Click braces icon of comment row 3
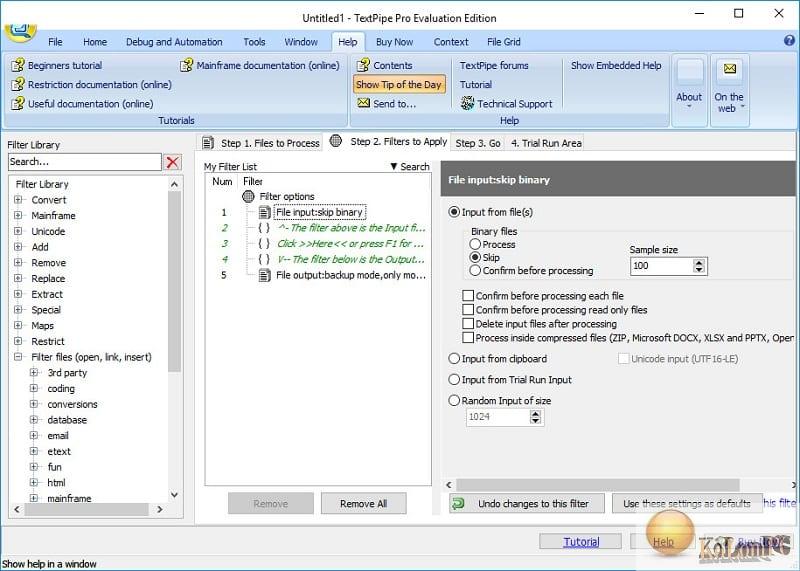This screenshot has height=571, width=800. [264, 244]
